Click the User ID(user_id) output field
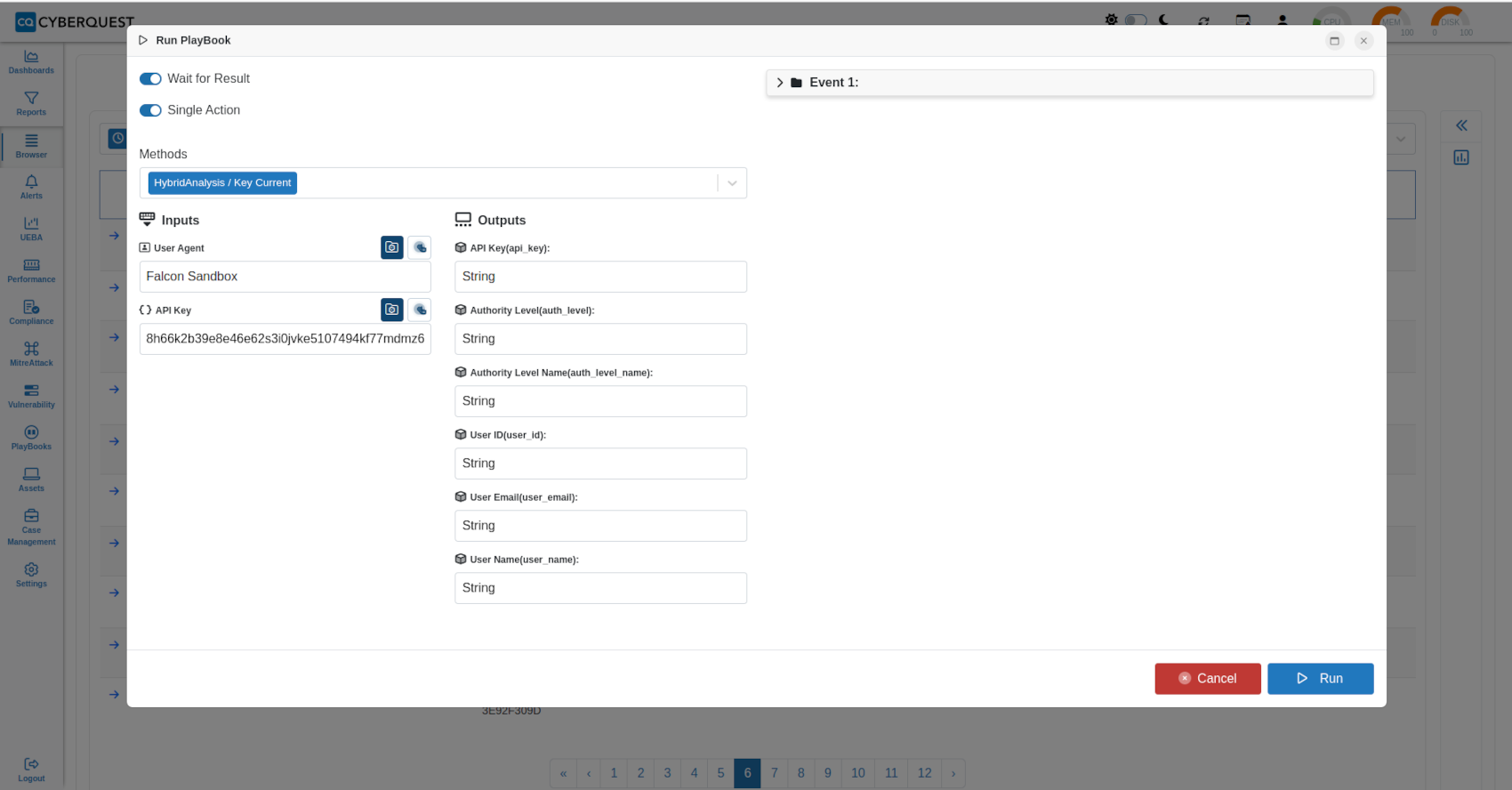This screenshot has width=1512, height=790. (x=601, y=464)
